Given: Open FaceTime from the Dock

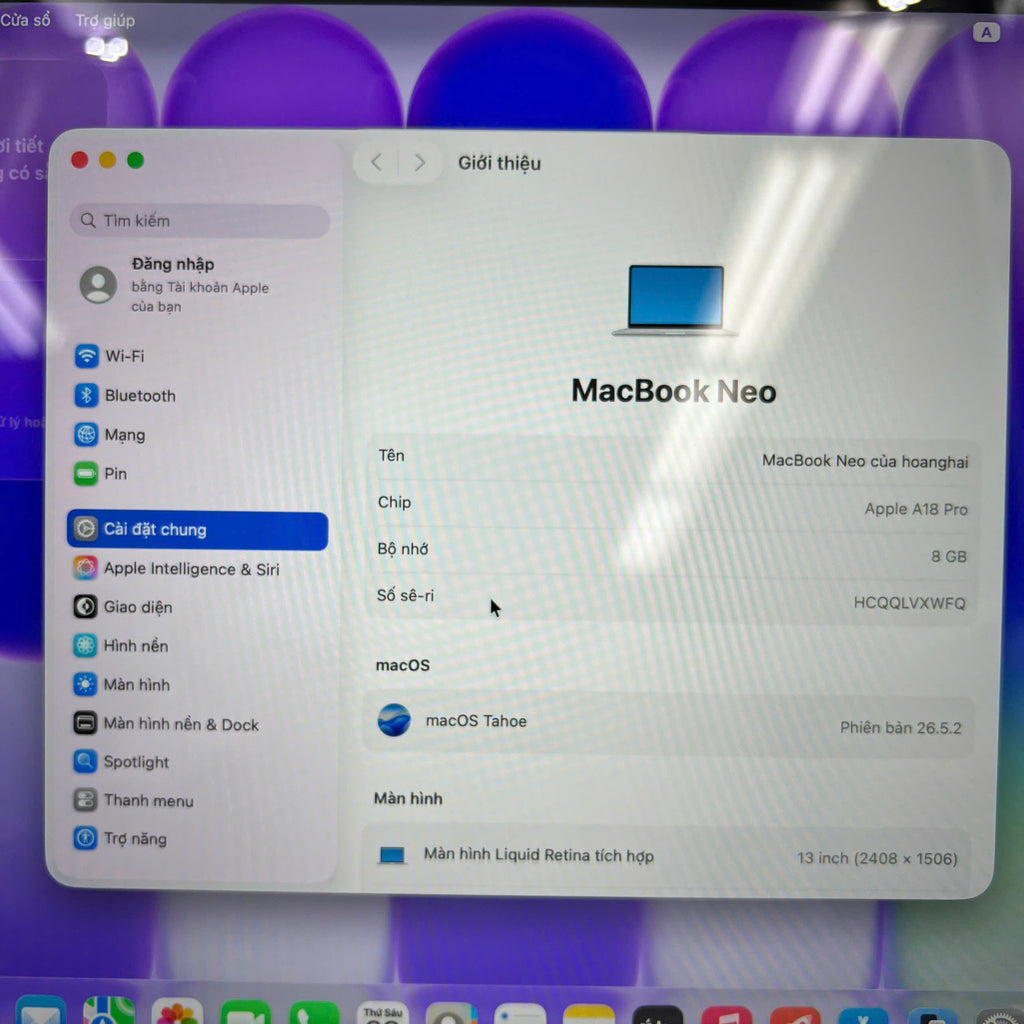Looking at the screenshot, I should (246, 1012).
